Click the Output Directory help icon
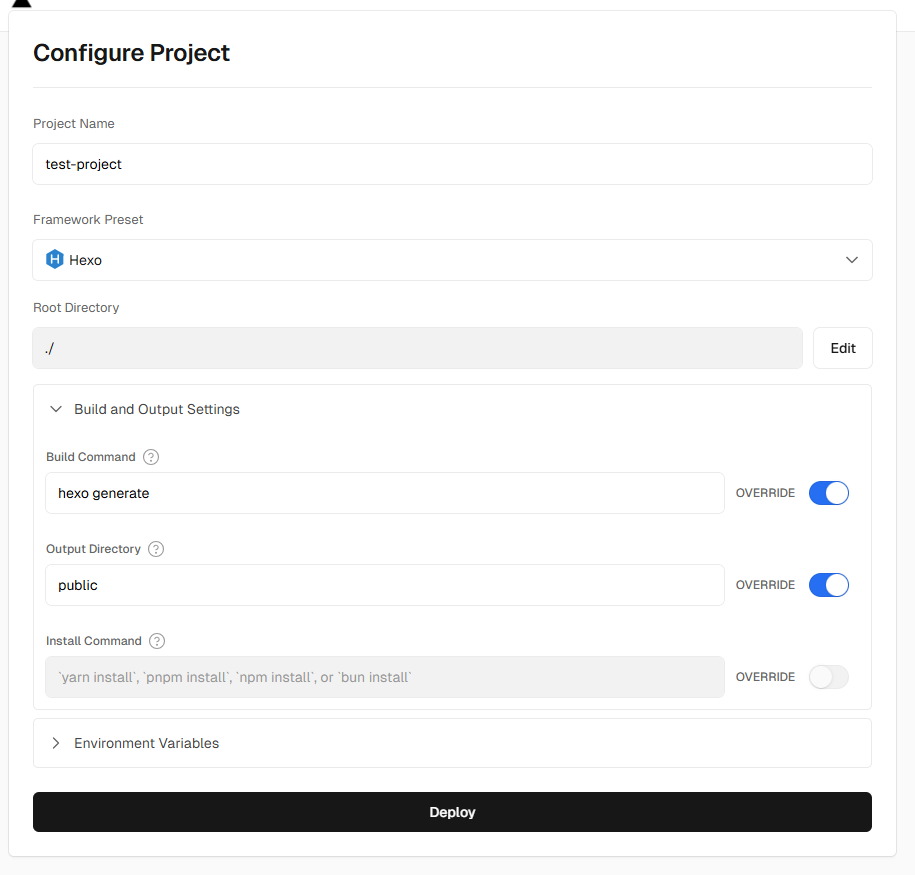The height and width of the screenshot is (875, 915). click(156, 549)
